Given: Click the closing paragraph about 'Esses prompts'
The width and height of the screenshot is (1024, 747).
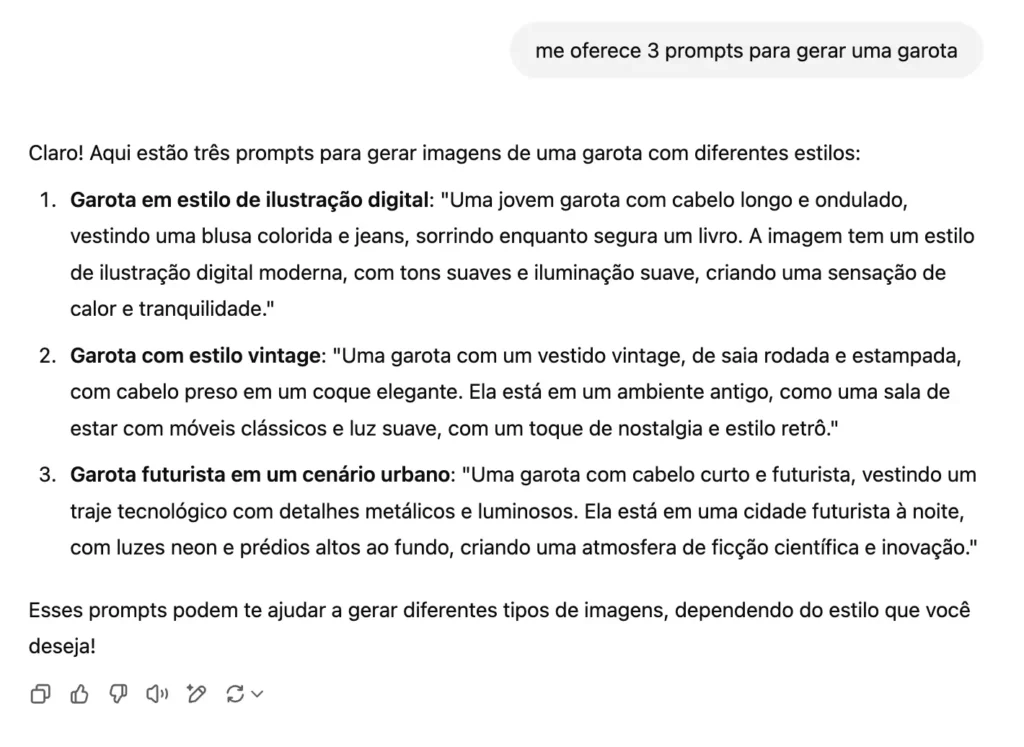Looking at the screenshot, I should pos(500,610).
